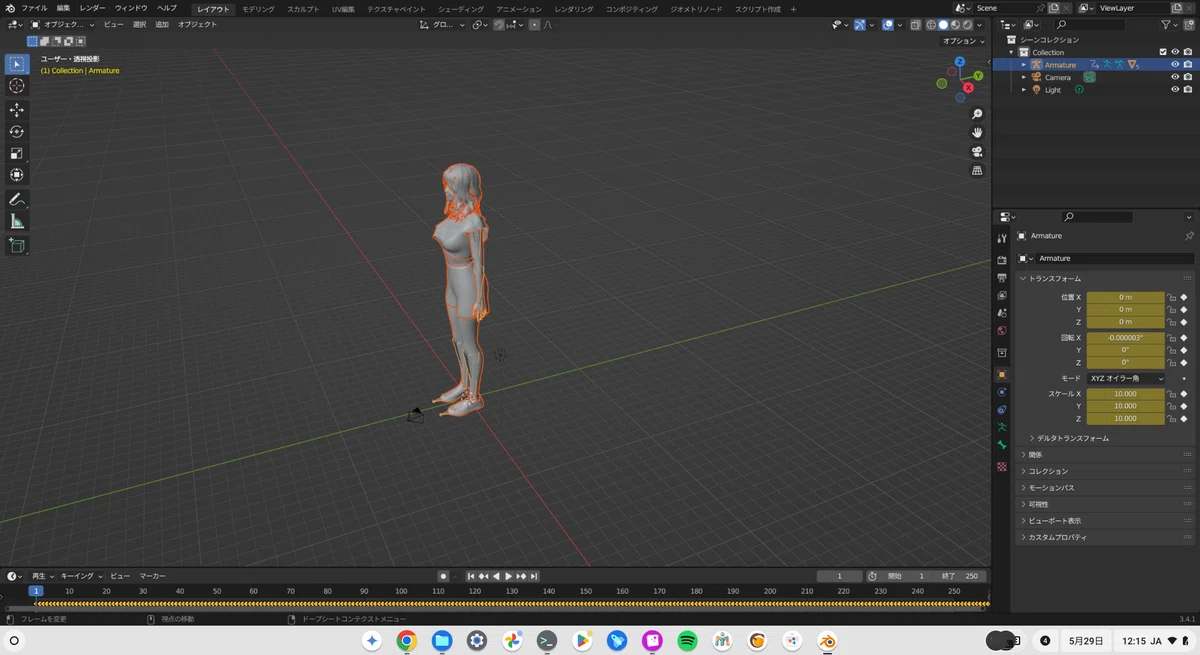Select the Rotate tool

pos(16,132)
